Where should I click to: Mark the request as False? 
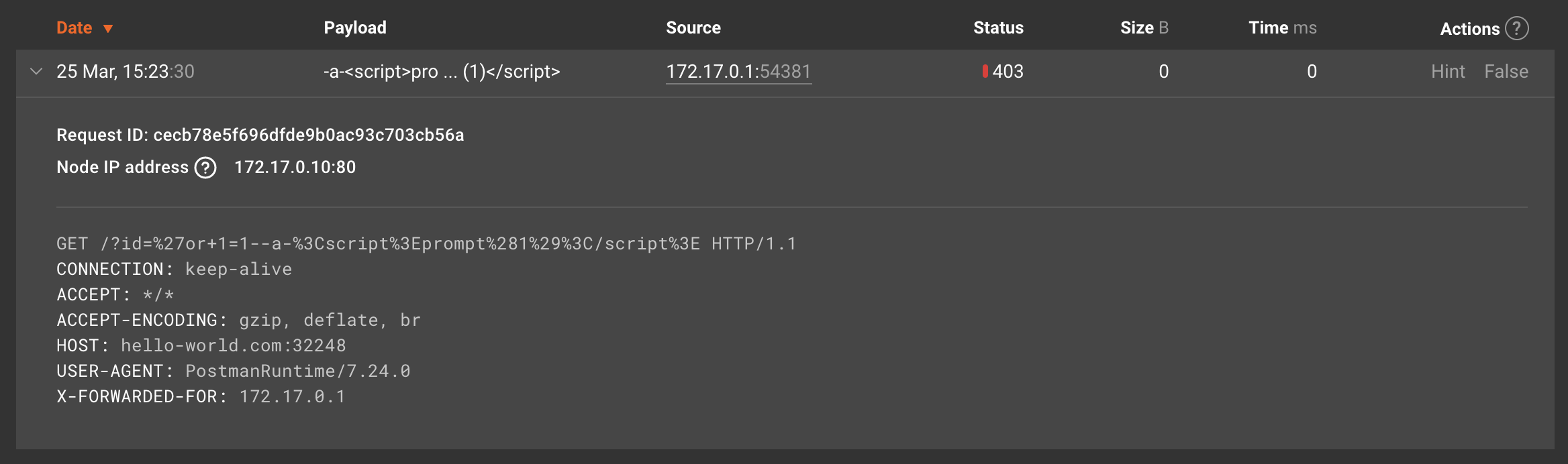1507,71
